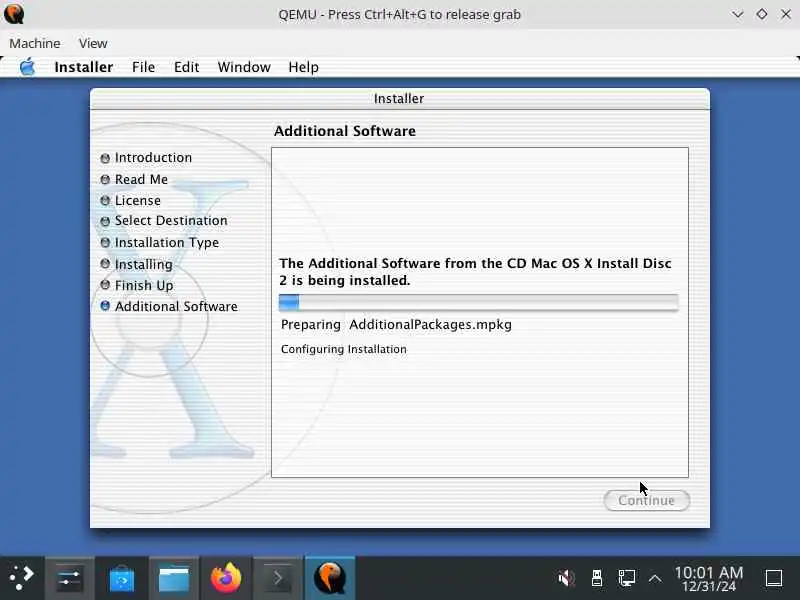
Task: Open the Edit menu
Action: point(186,67)
